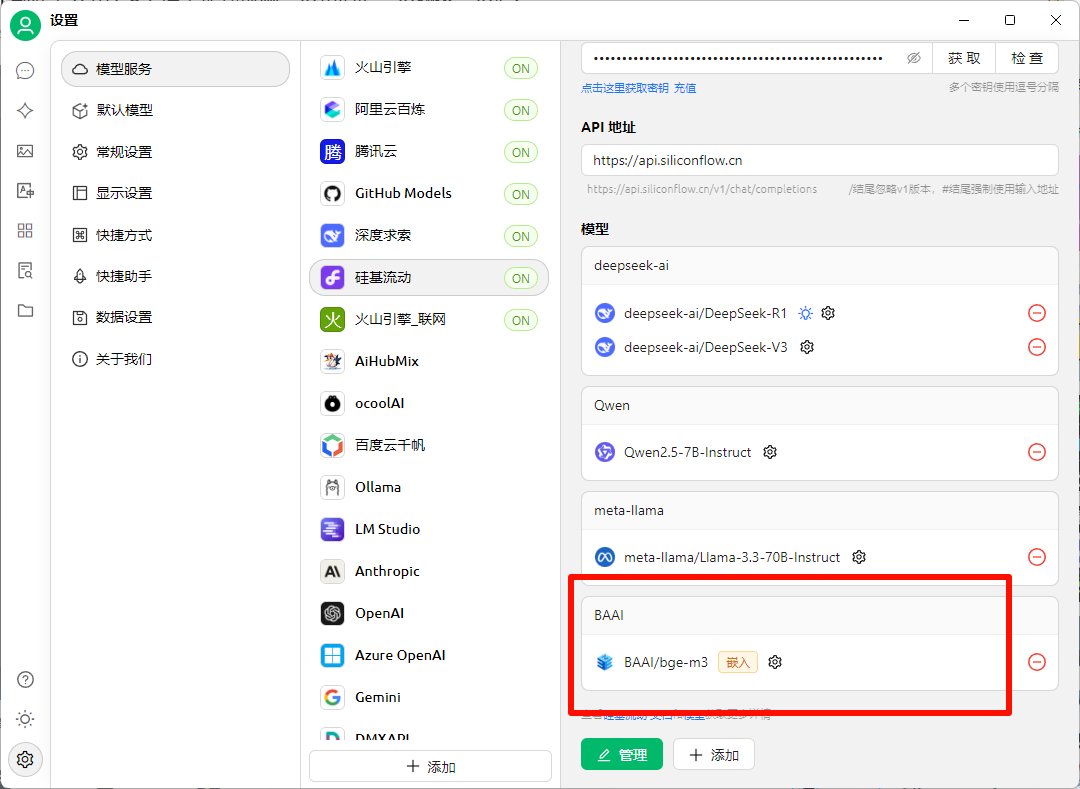The image size is (1080, 789).
Task: Click the GitHub Models provider logo
Action: (333, 194)
